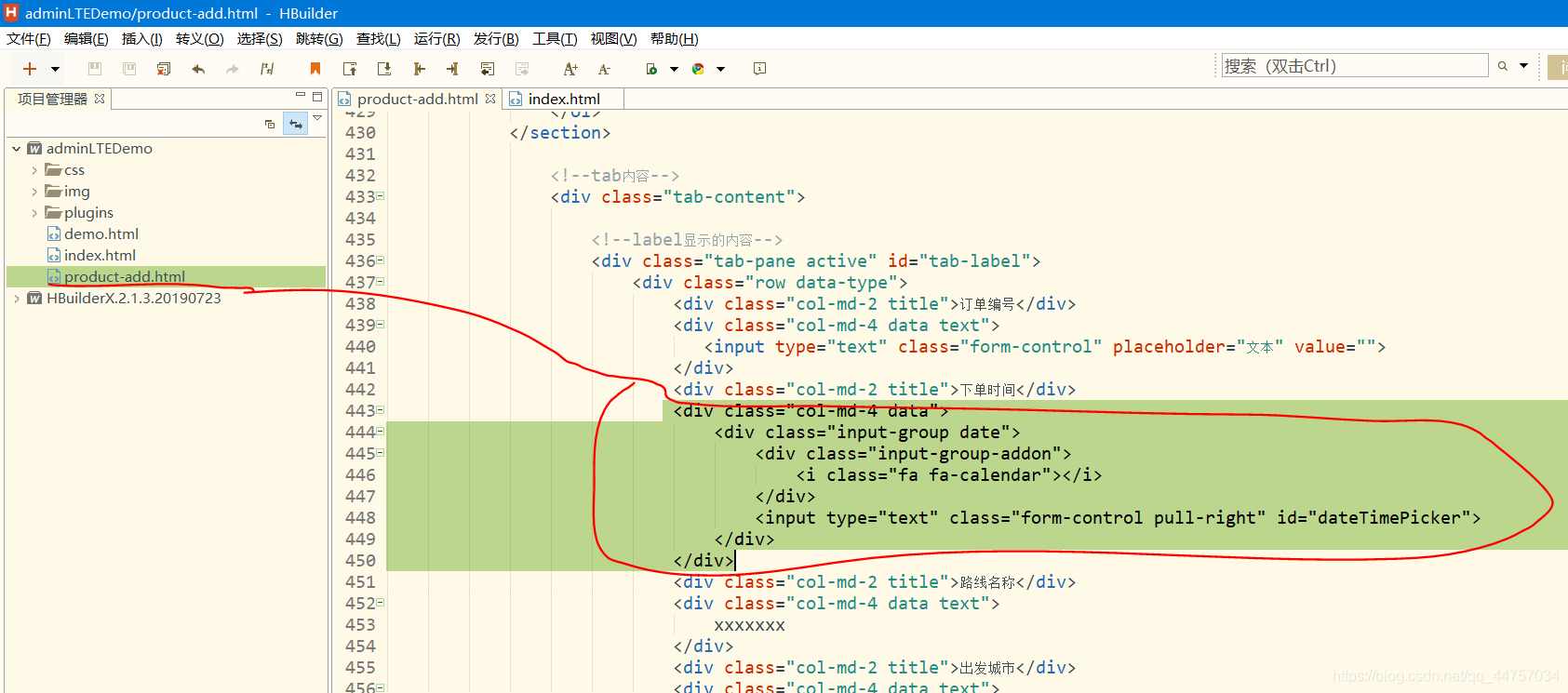Click the search field 搜索 (双击Ctrl)
Screen dimensions: 1568x693
pyautogui.click(x=1354, y=66)
